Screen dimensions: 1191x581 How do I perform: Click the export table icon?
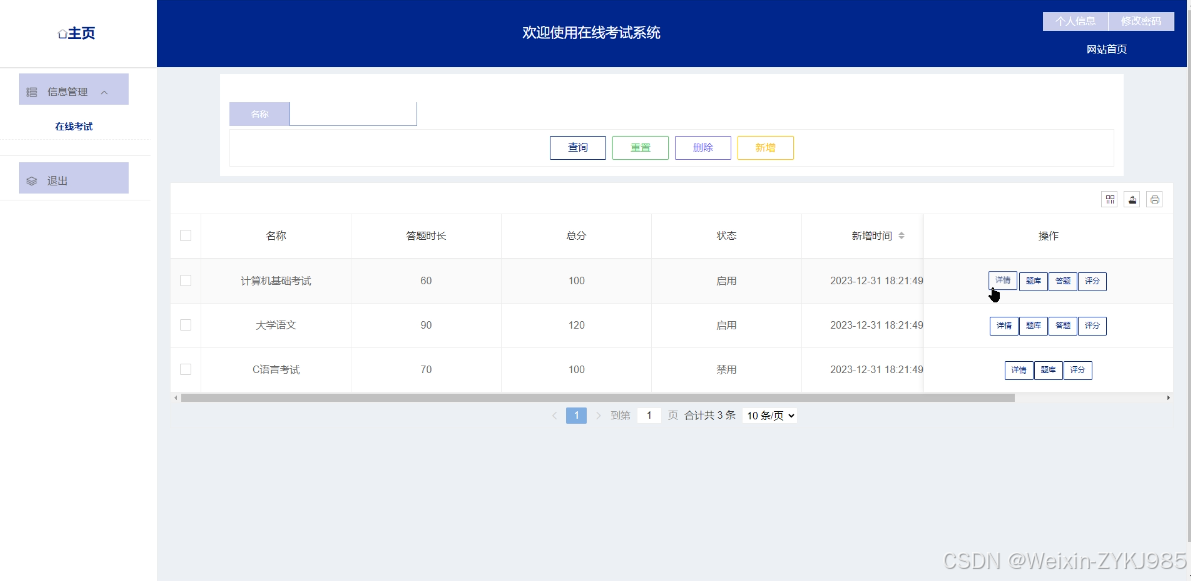tap(1132, 200)
